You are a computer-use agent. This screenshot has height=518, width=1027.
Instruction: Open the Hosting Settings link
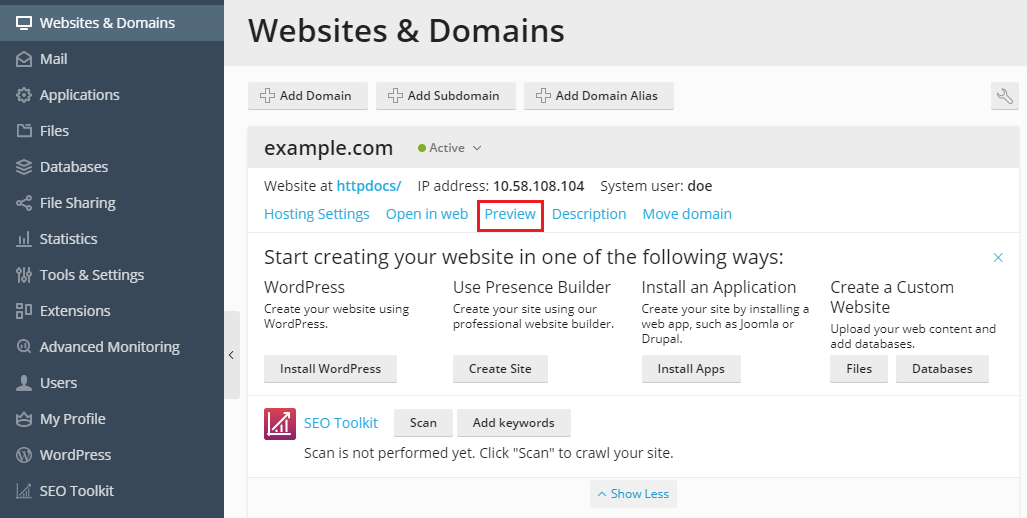click(316, 214)
